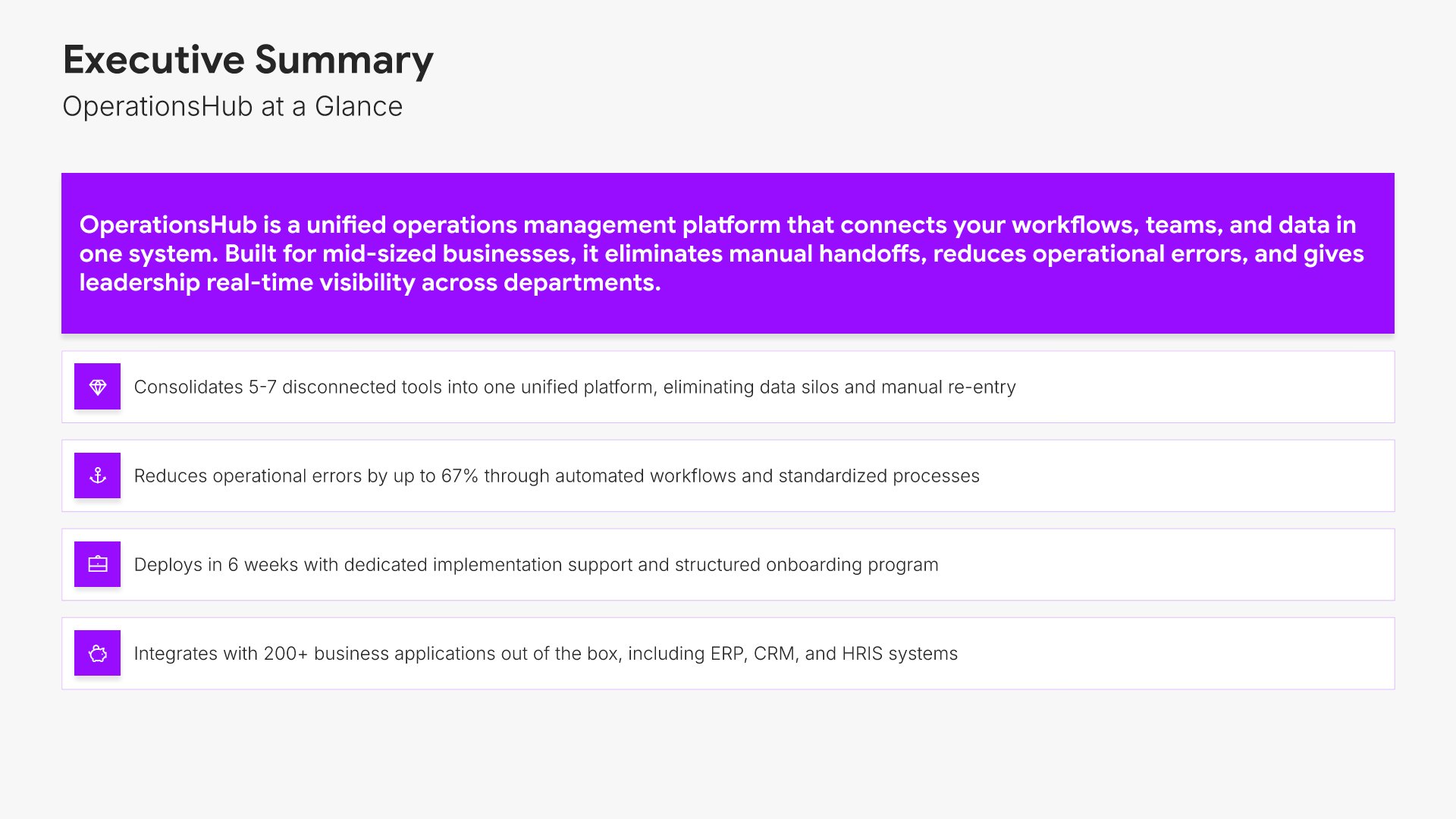1456x819 pixels.
Task: Select the Deploys in 6 weeks sentence
Action: pos(535,564)
